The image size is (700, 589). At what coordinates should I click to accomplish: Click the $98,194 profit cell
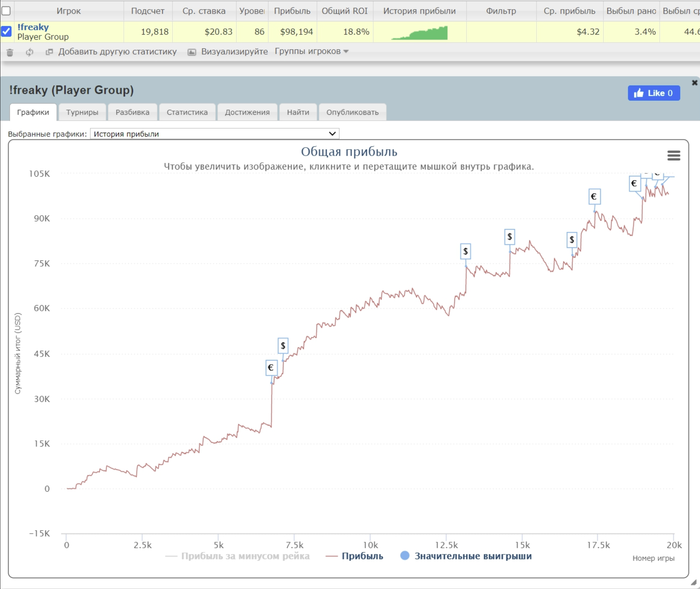(292, 32)
